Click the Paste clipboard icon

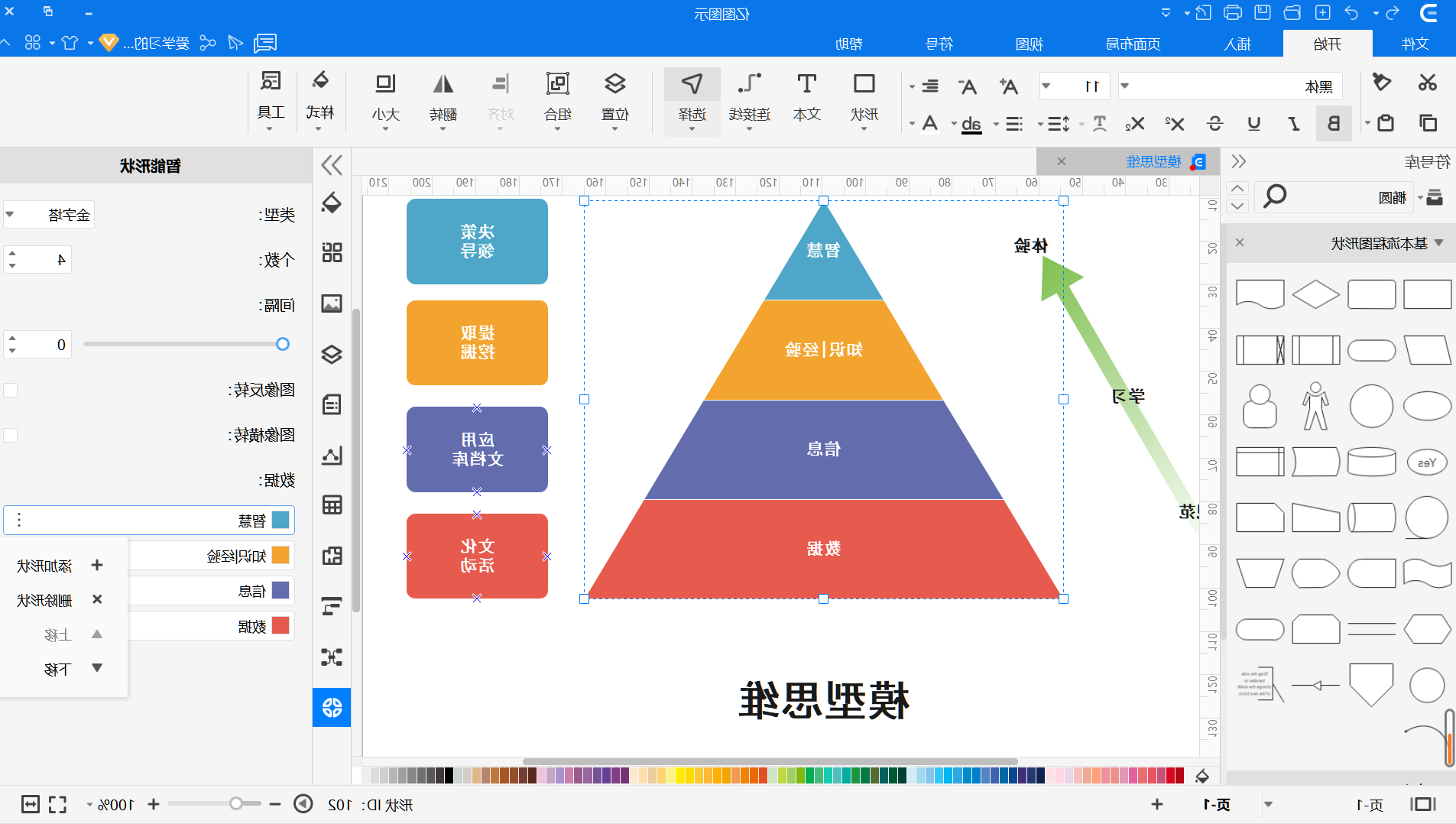pyautogui.click(x=1385, y=123)
